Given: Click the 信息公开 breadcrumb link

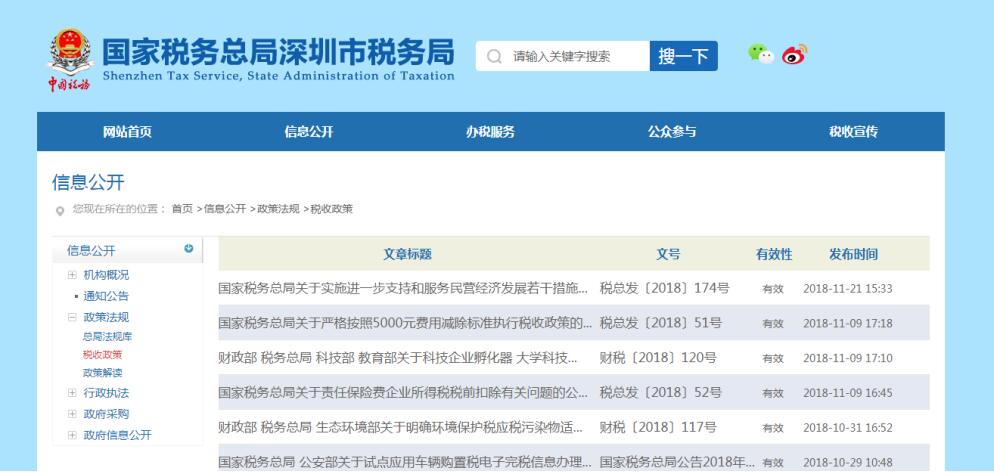Looking at the screenshot, I should point(224,208).
